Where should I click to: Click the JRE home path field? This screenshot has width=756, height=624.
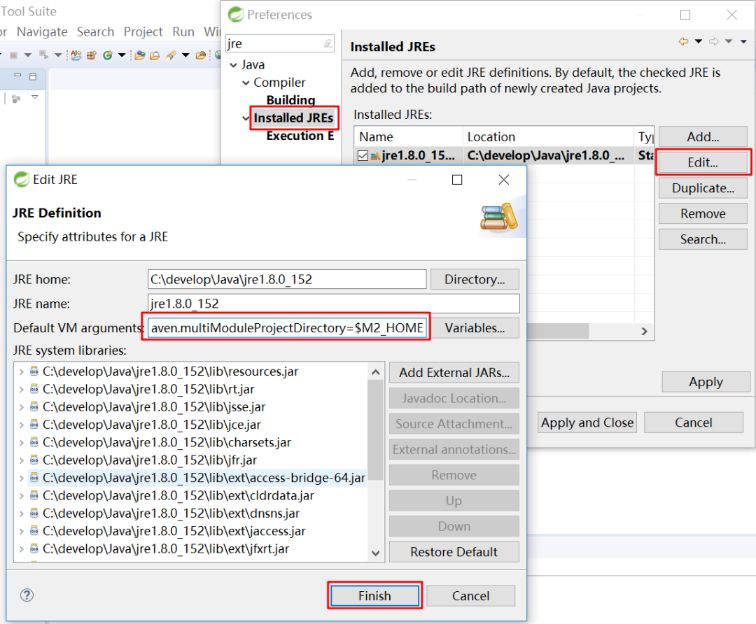[x=287, y=280]
